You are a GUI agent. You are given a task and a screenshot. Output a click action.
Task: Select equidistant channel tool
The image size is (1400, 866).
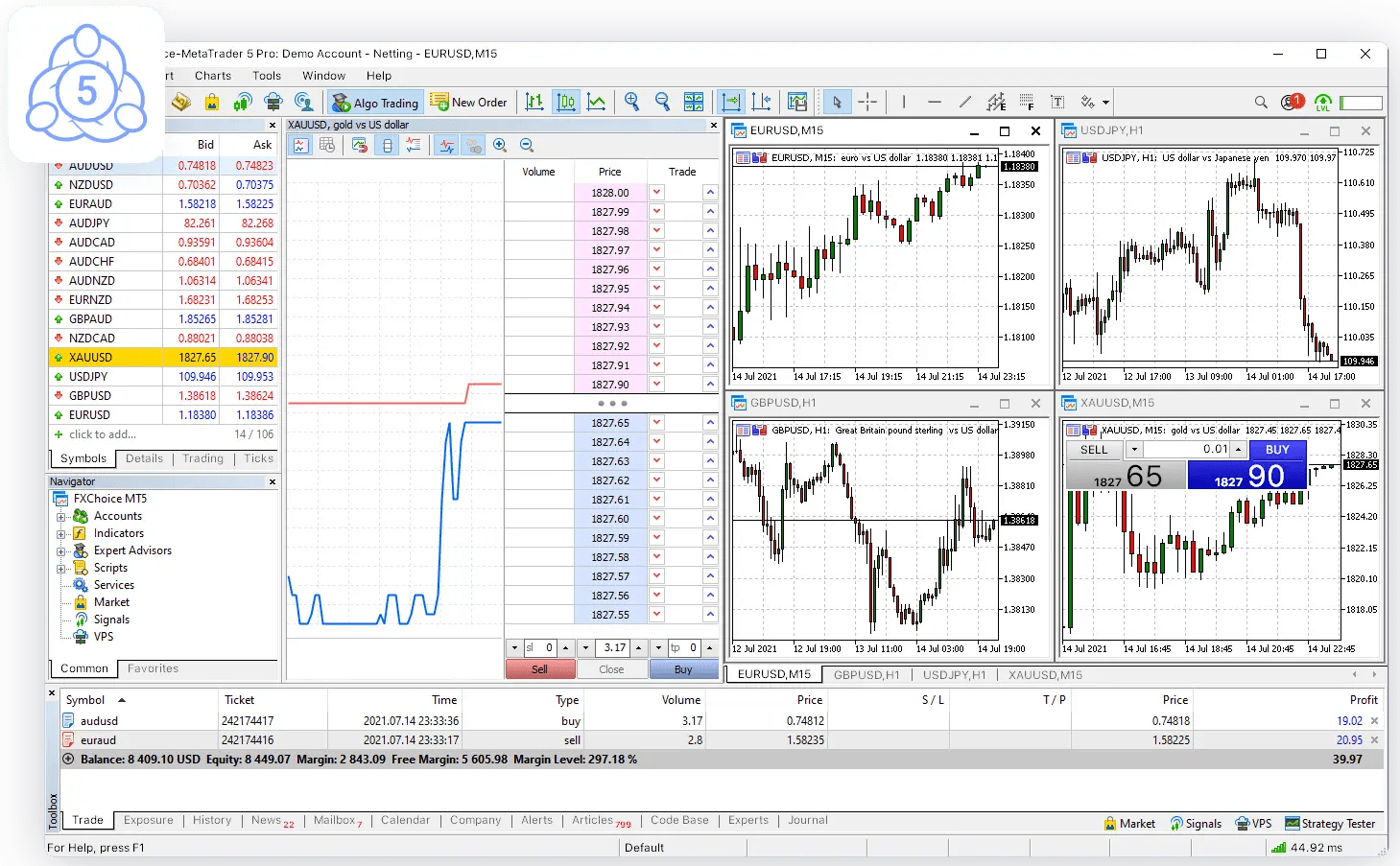[996, 102]
